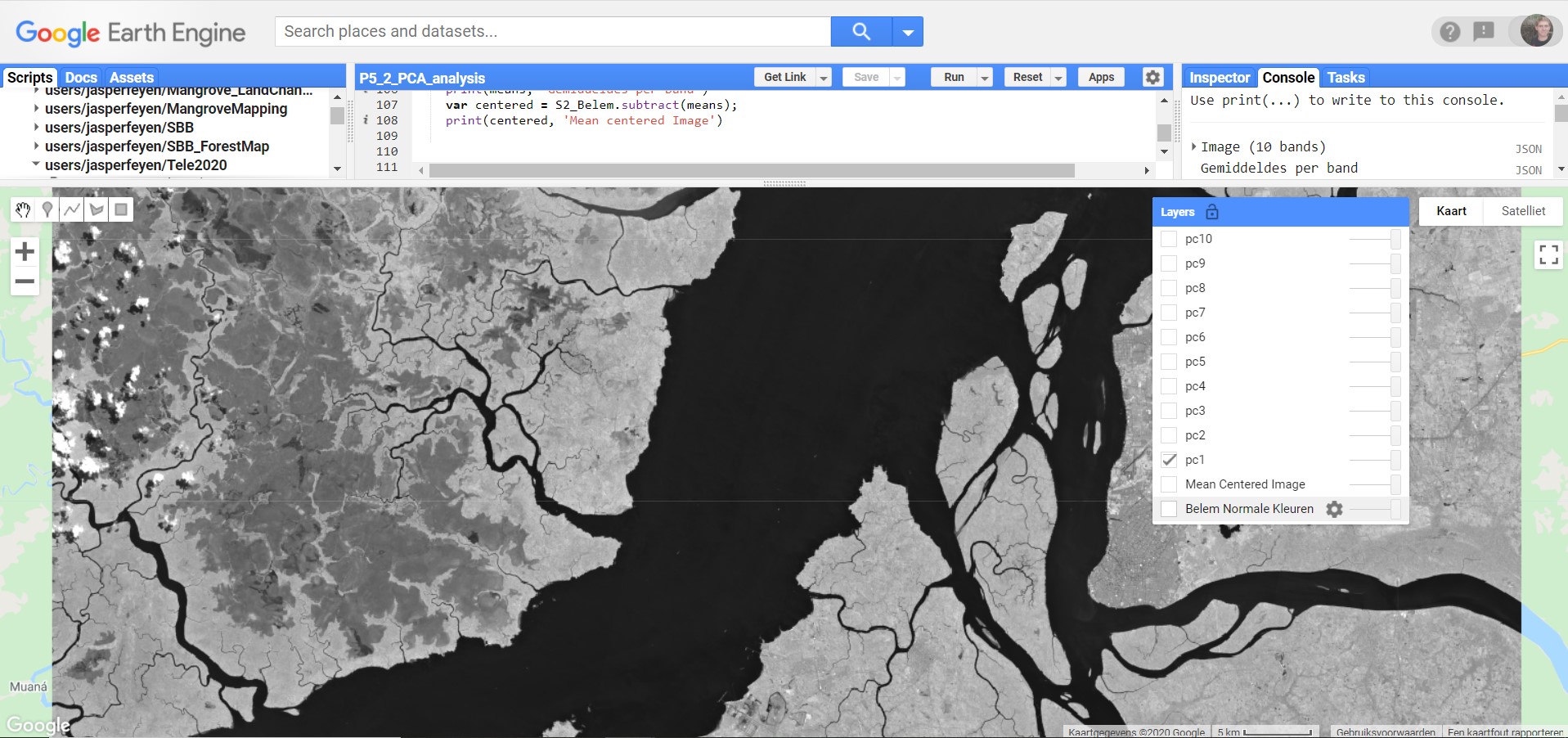Switch to the Inspector tab
Viewport: 1568px width, 738px height.
(1219, 78)
